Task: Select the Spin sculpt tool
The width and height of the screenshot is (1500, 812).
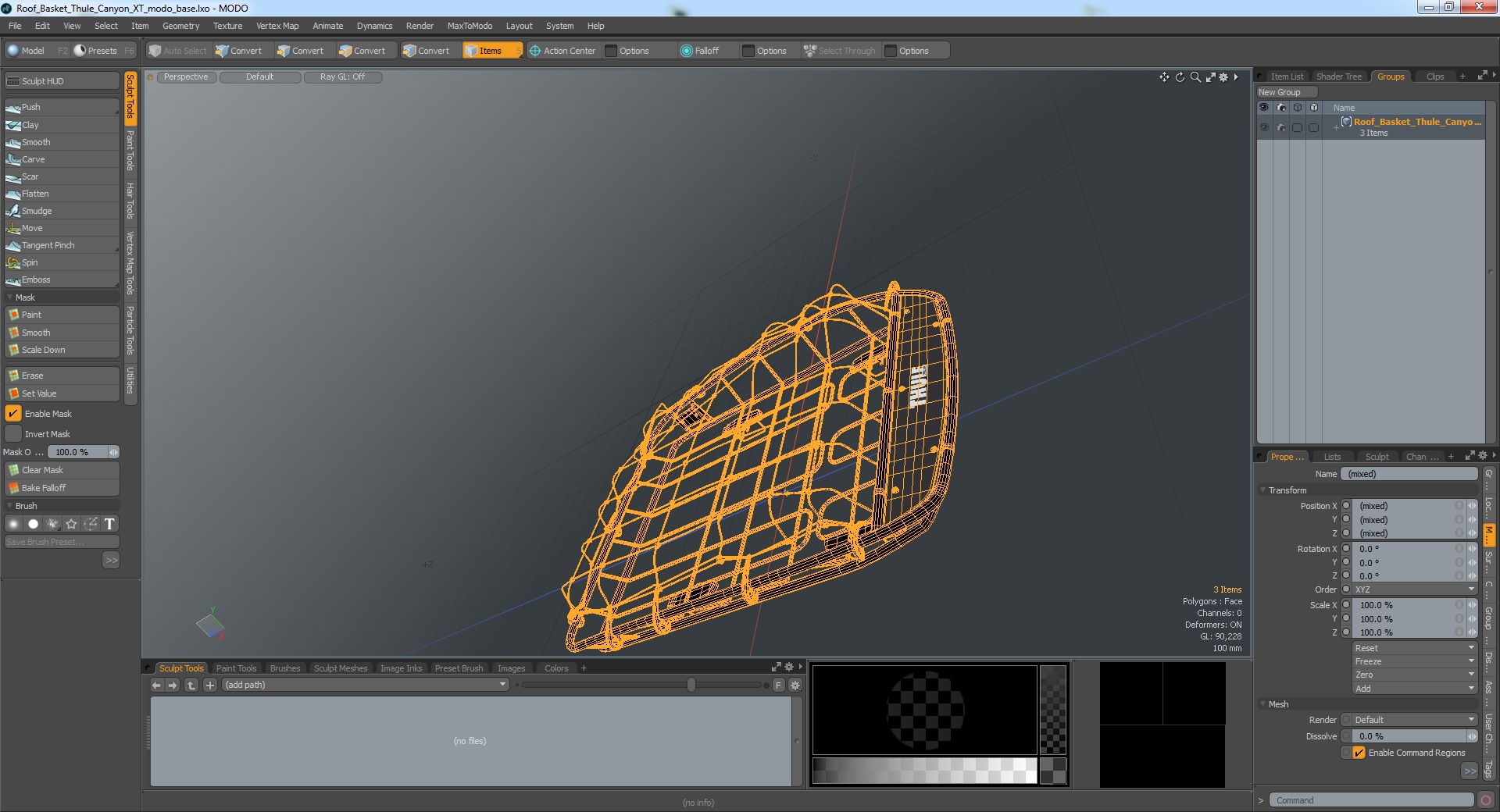Action: [62, 262]
